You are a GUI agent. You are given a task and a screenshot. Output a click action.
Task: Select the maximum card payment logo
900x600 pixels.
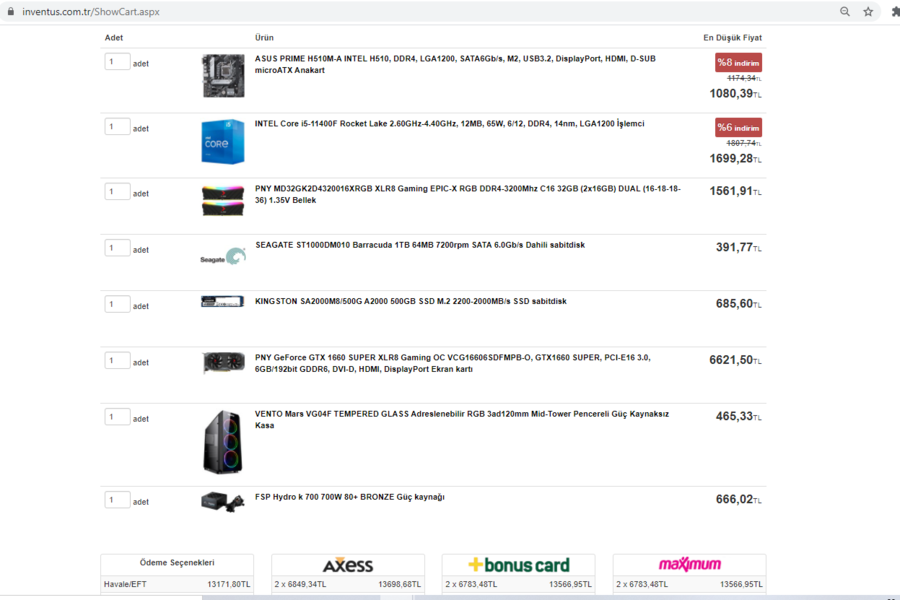(x=689, y=564)
